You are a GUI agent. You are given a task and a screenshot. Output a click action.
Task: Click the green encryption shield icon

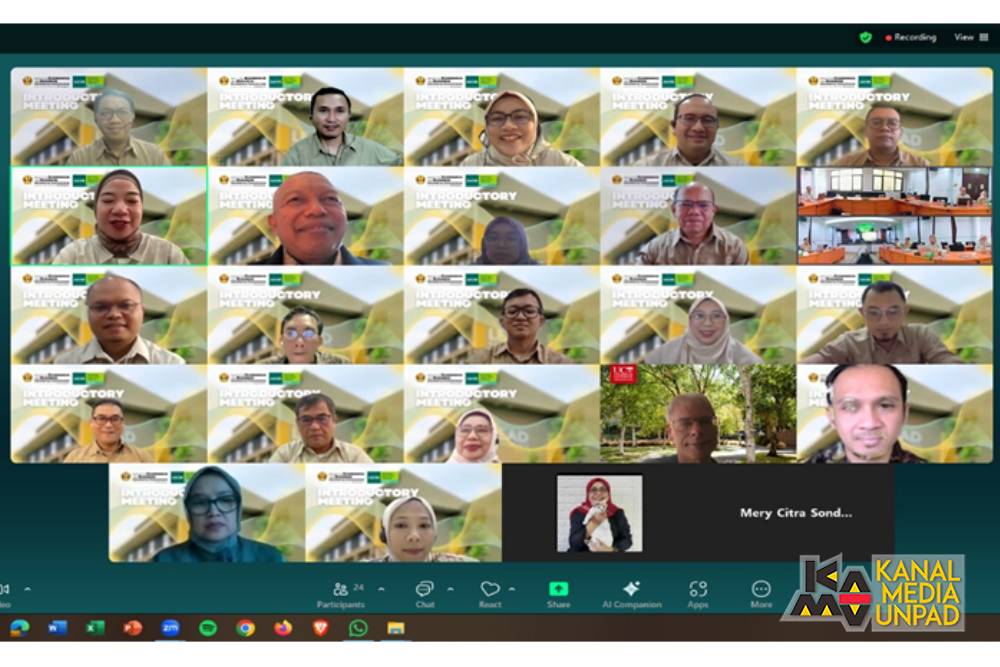pos(865,37)
